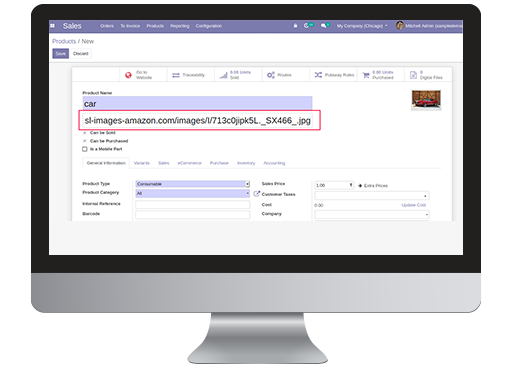Open the activities clock icon
The height and width of the screenshot is (367, 512).
(306, 26)
